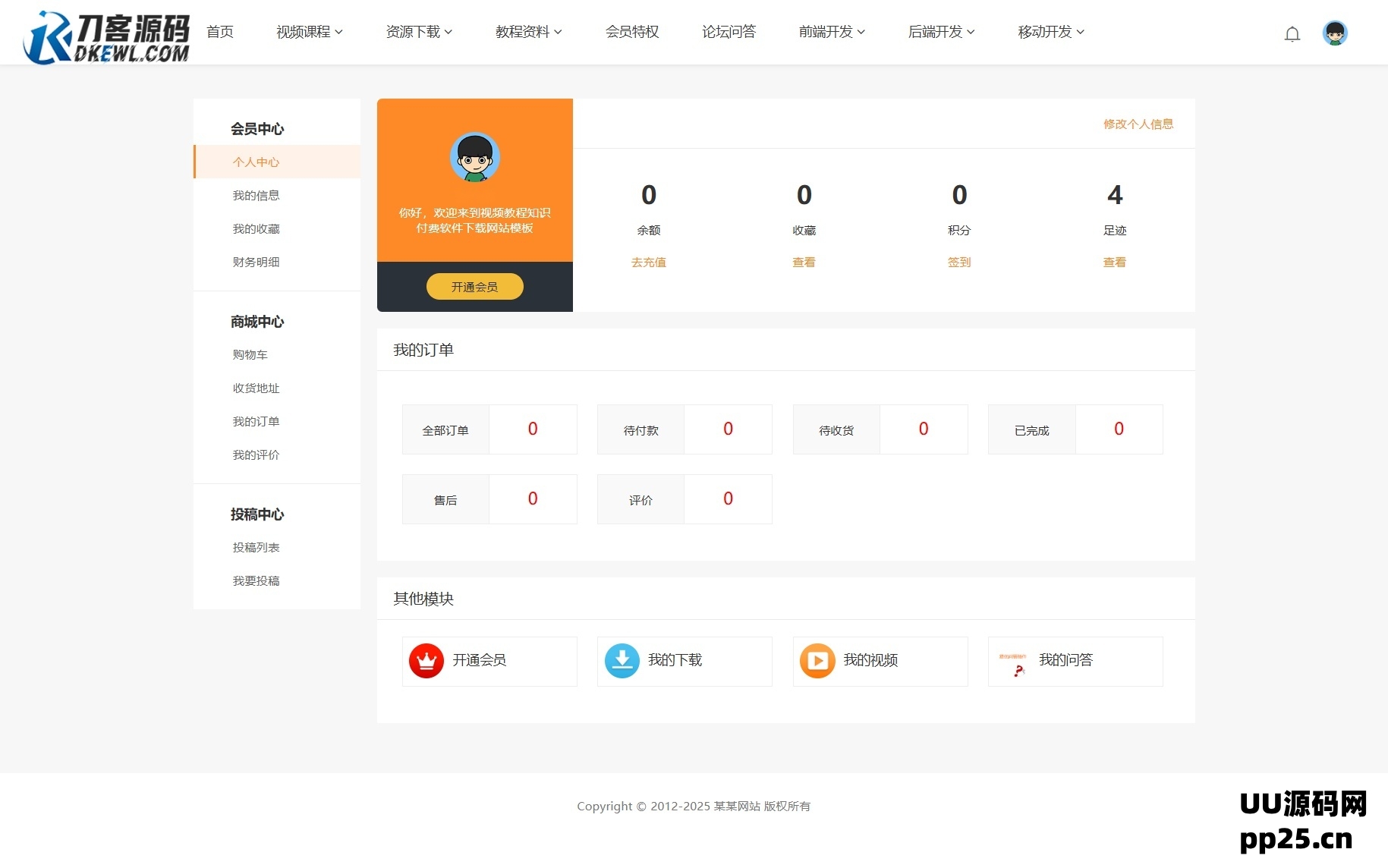The image size is (1388, 868).
Task: Expand the 视频课程 dropdown menu
Action: [x=309, y=32]
